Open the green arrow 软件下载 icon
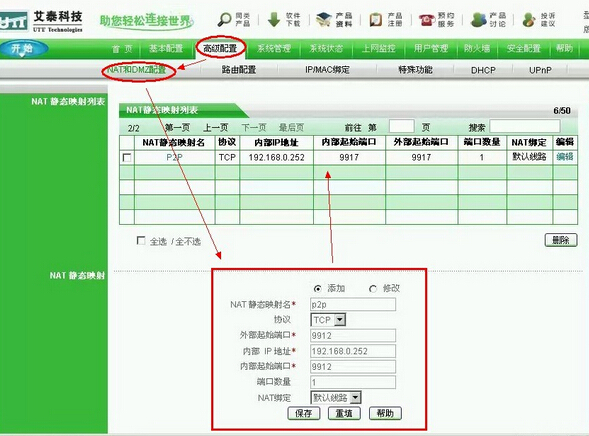The image size is (589, 436). [274, 19]
